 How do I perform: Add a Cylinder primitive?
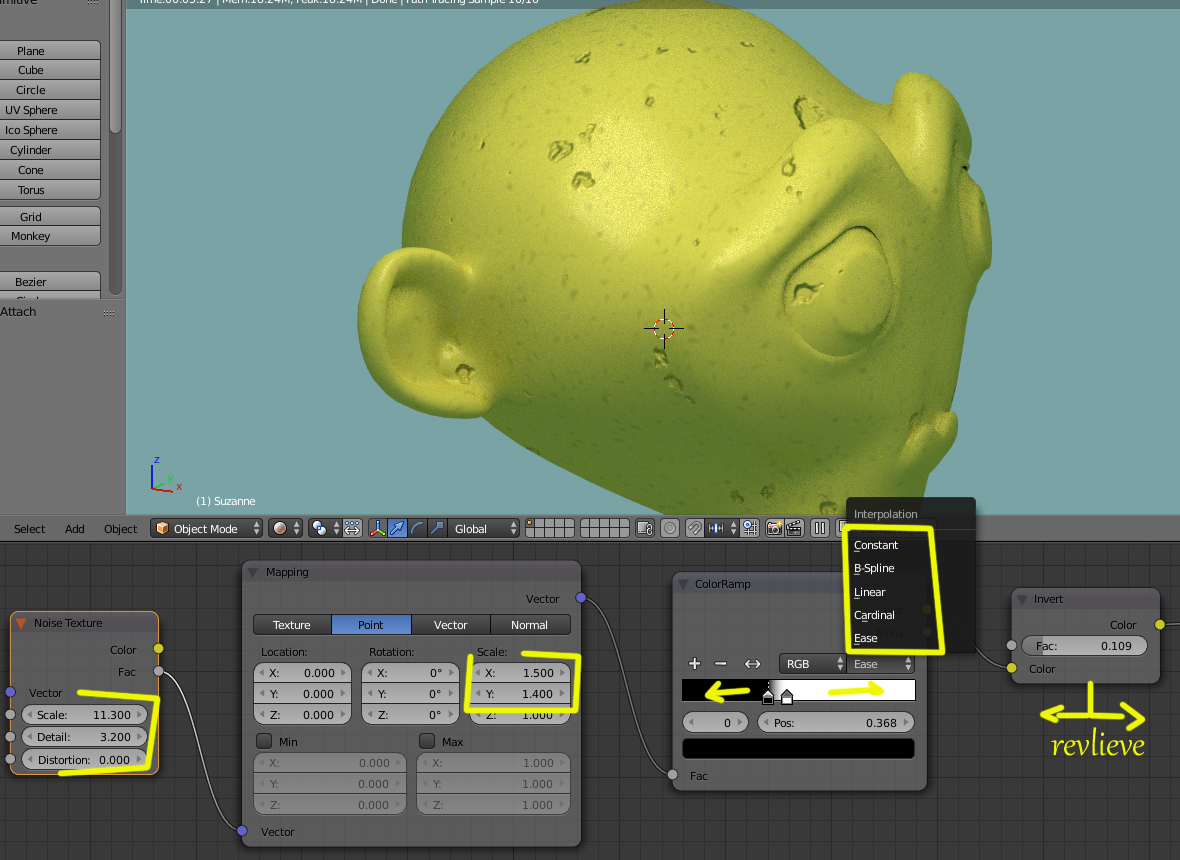49,150
